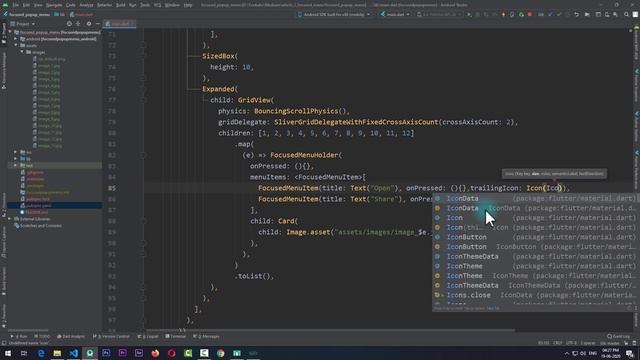Click the undo arrow toolbar icon
640x360 pixels.
pyautogui.click(x=576, y=14)
